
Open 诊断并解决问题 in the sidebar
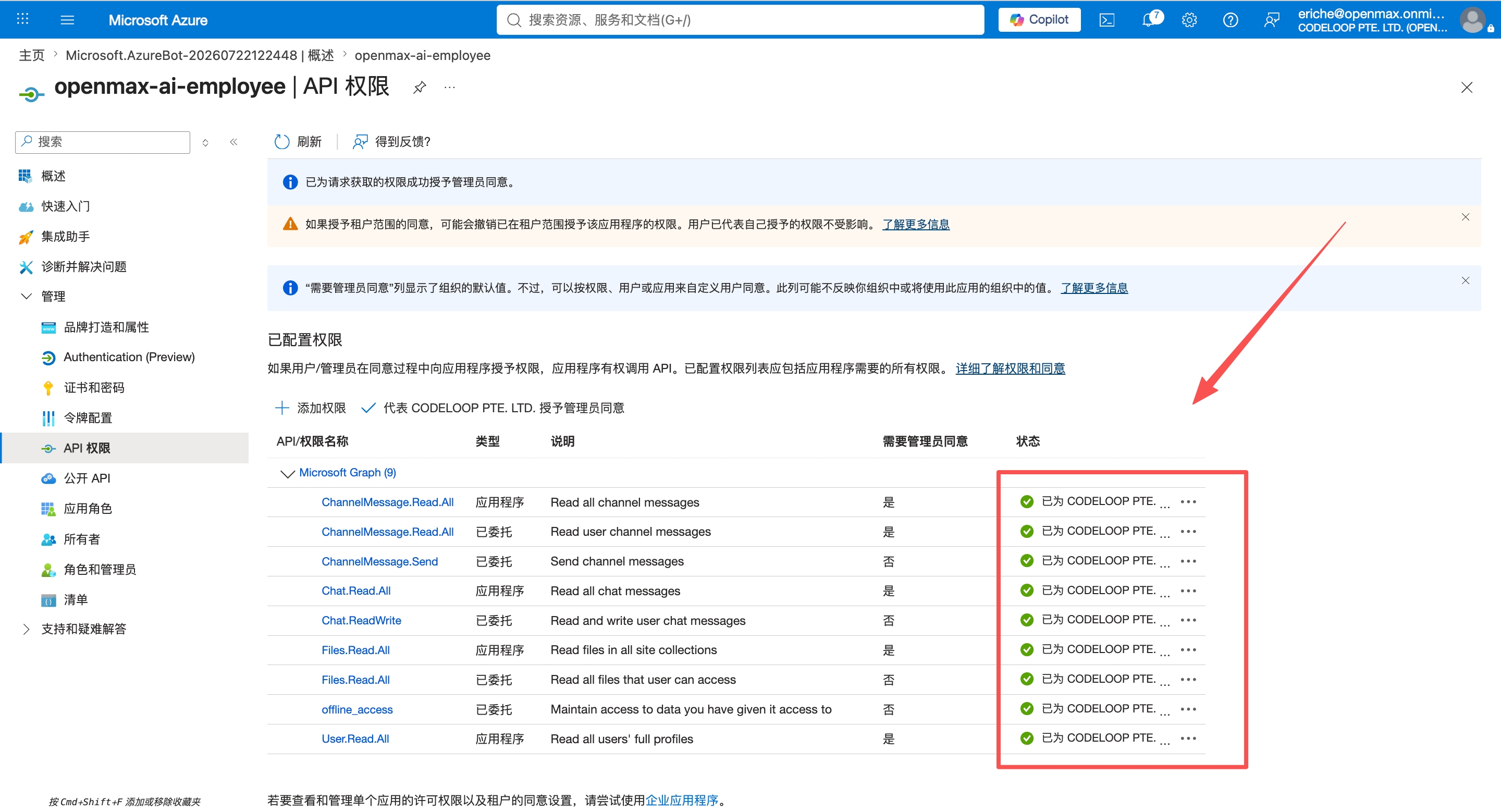coord(83,267)
